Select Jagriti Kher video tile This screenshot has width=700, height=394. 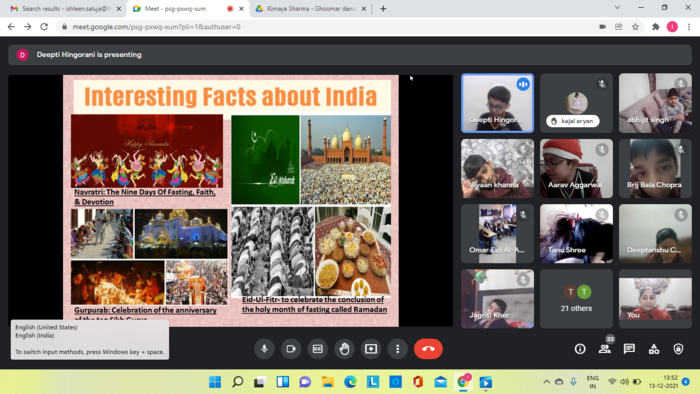[497, 299]
